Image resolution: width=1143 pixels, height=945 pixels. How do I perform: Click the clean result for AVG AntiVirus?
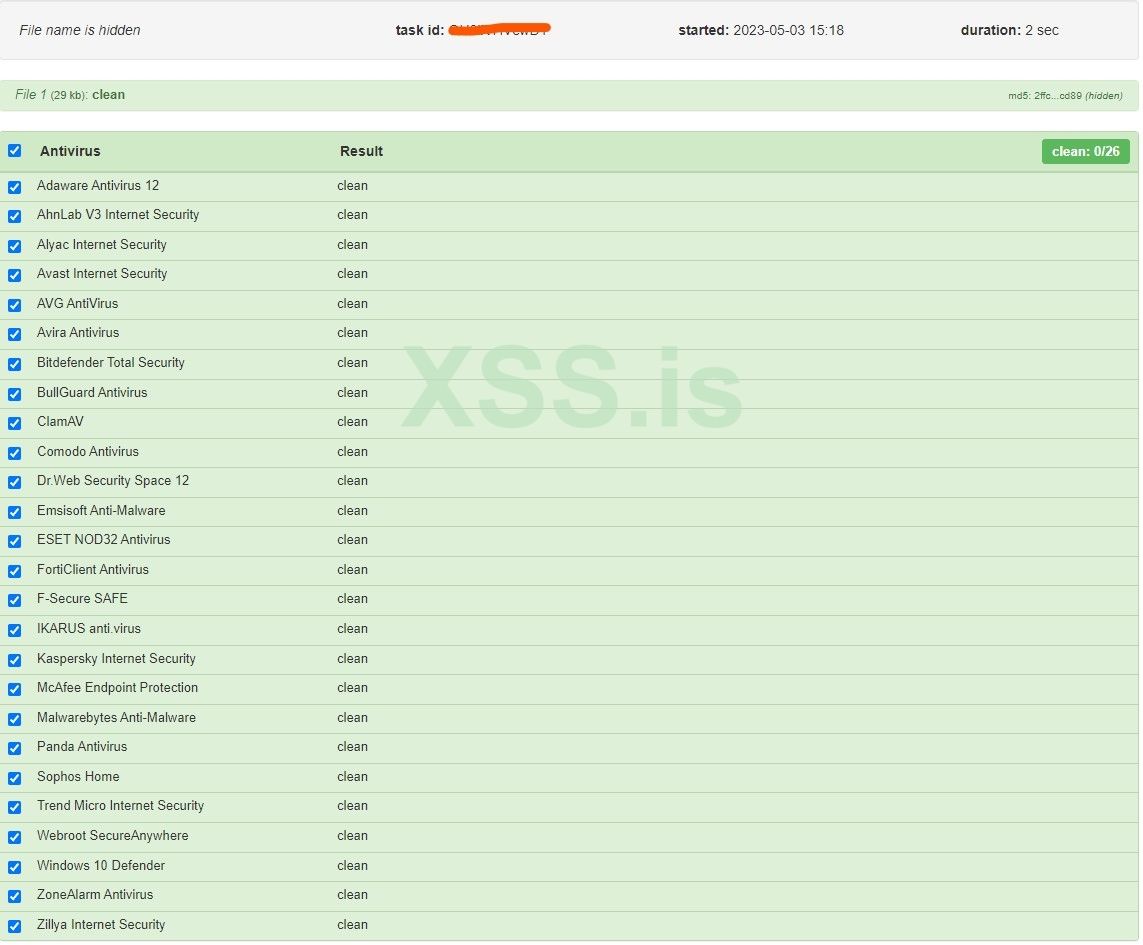point(352,303)
